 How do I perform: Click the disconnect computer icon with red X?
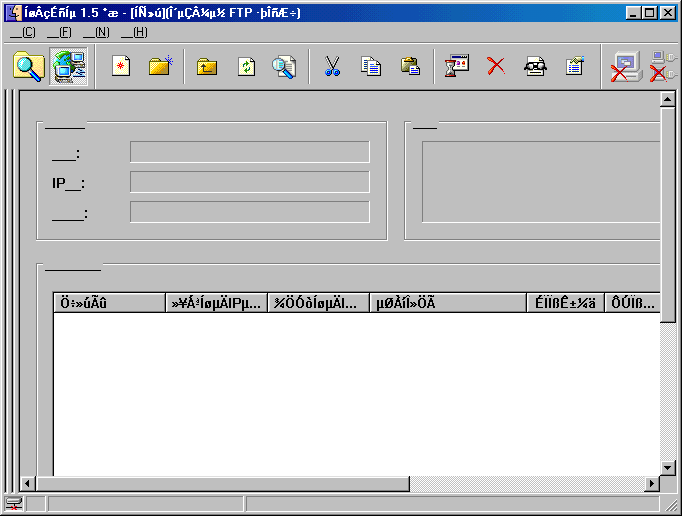coord(627,67)
